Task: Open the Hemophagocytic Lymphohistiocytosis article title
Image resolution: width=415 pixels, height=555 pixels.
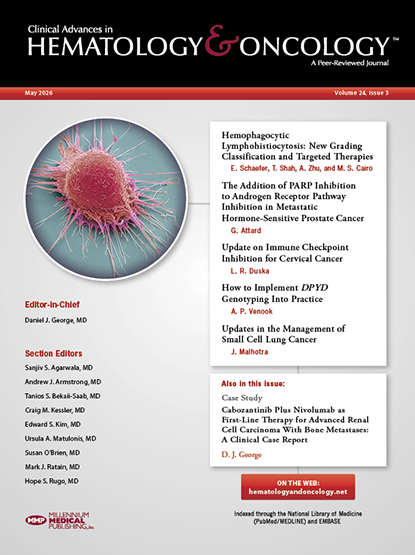Action: coord(297,146)
